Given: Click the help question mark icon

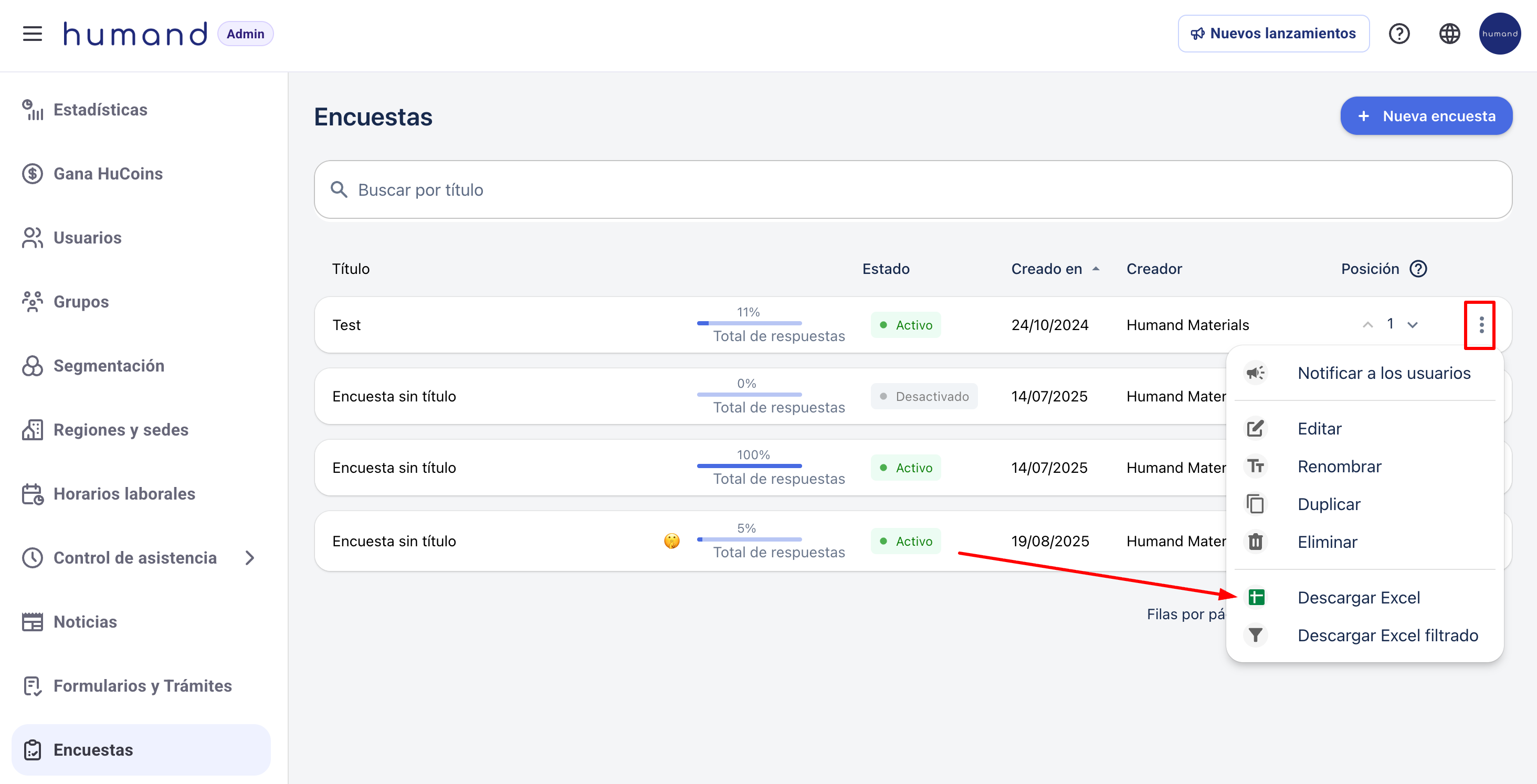Looking at the screenshot, I should coord(1398,34).
